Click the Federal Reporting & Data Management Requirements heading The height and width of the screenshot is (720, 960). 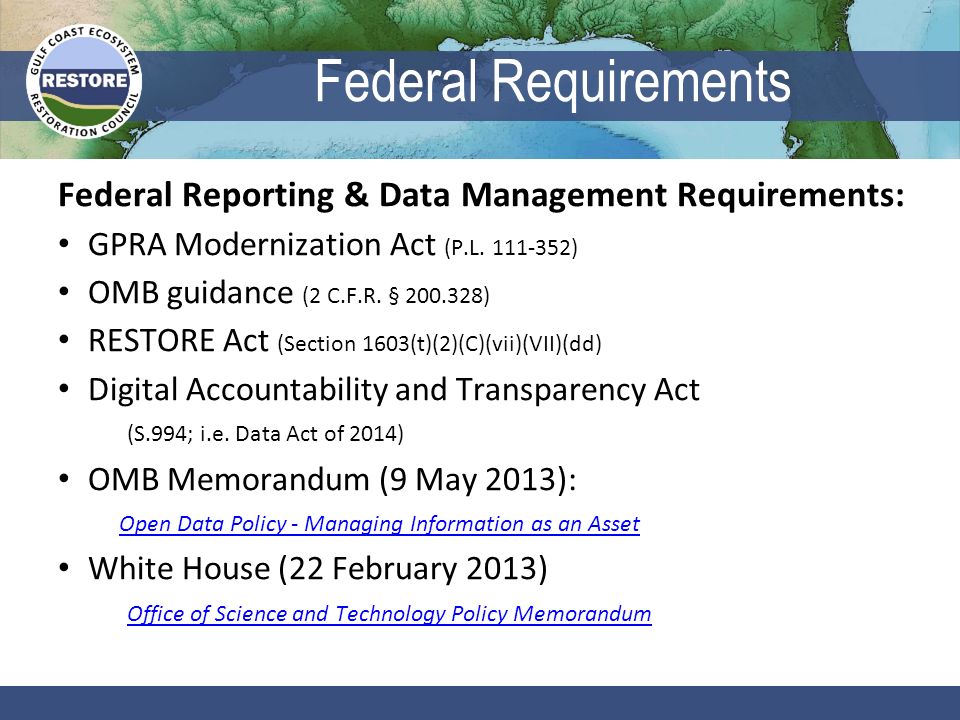point(481,195)
